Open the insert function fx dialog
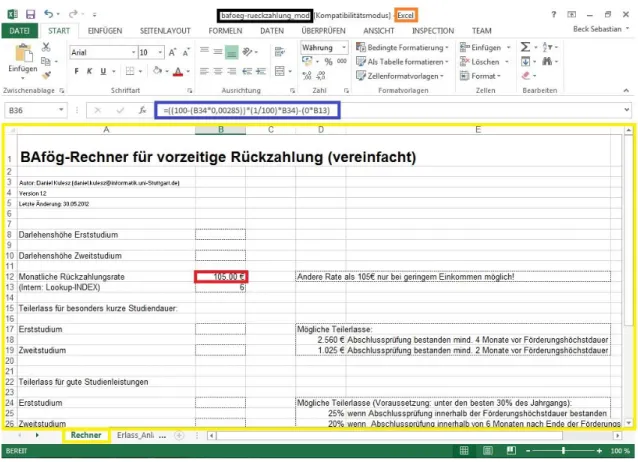This screenshot has width=638, height=462. point(142,110)
